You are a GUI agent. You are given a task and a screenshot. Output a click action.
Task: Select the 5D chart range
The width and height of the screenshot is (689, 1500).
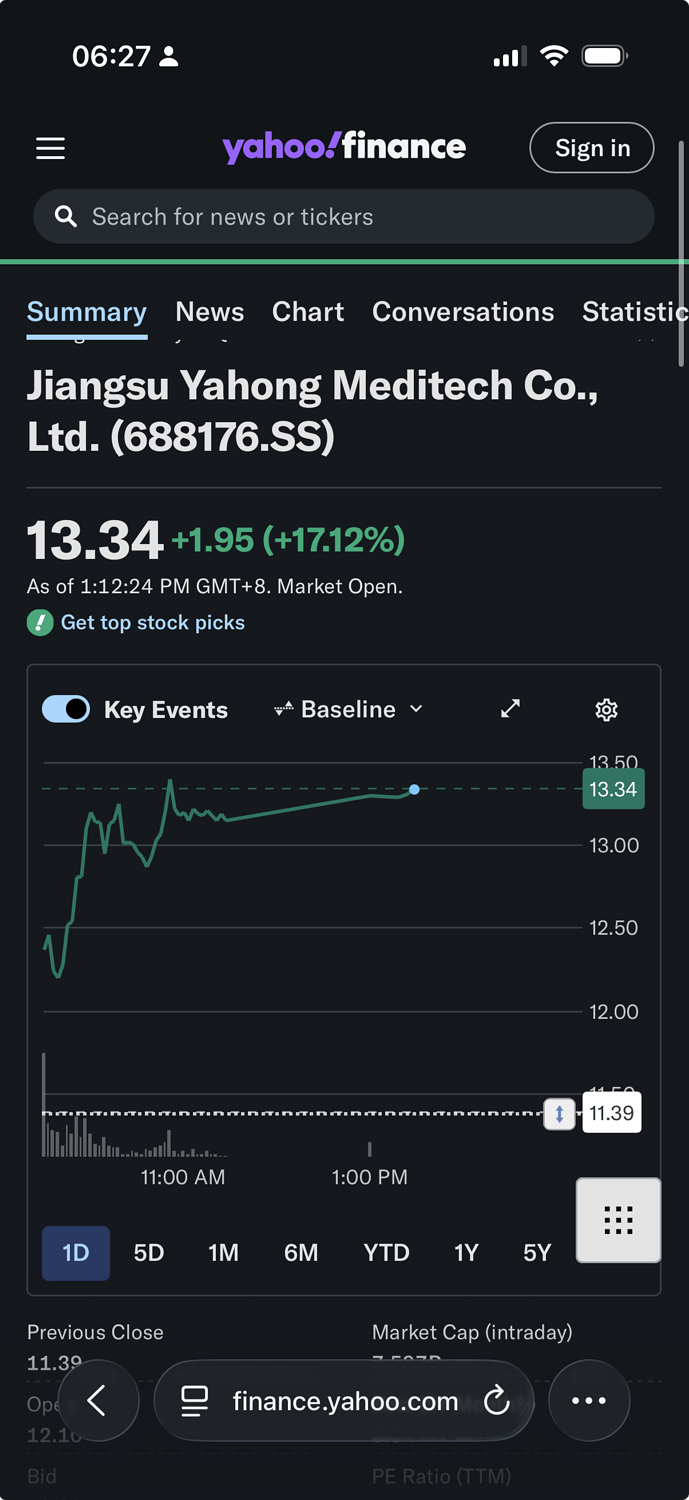(149, 1253)
